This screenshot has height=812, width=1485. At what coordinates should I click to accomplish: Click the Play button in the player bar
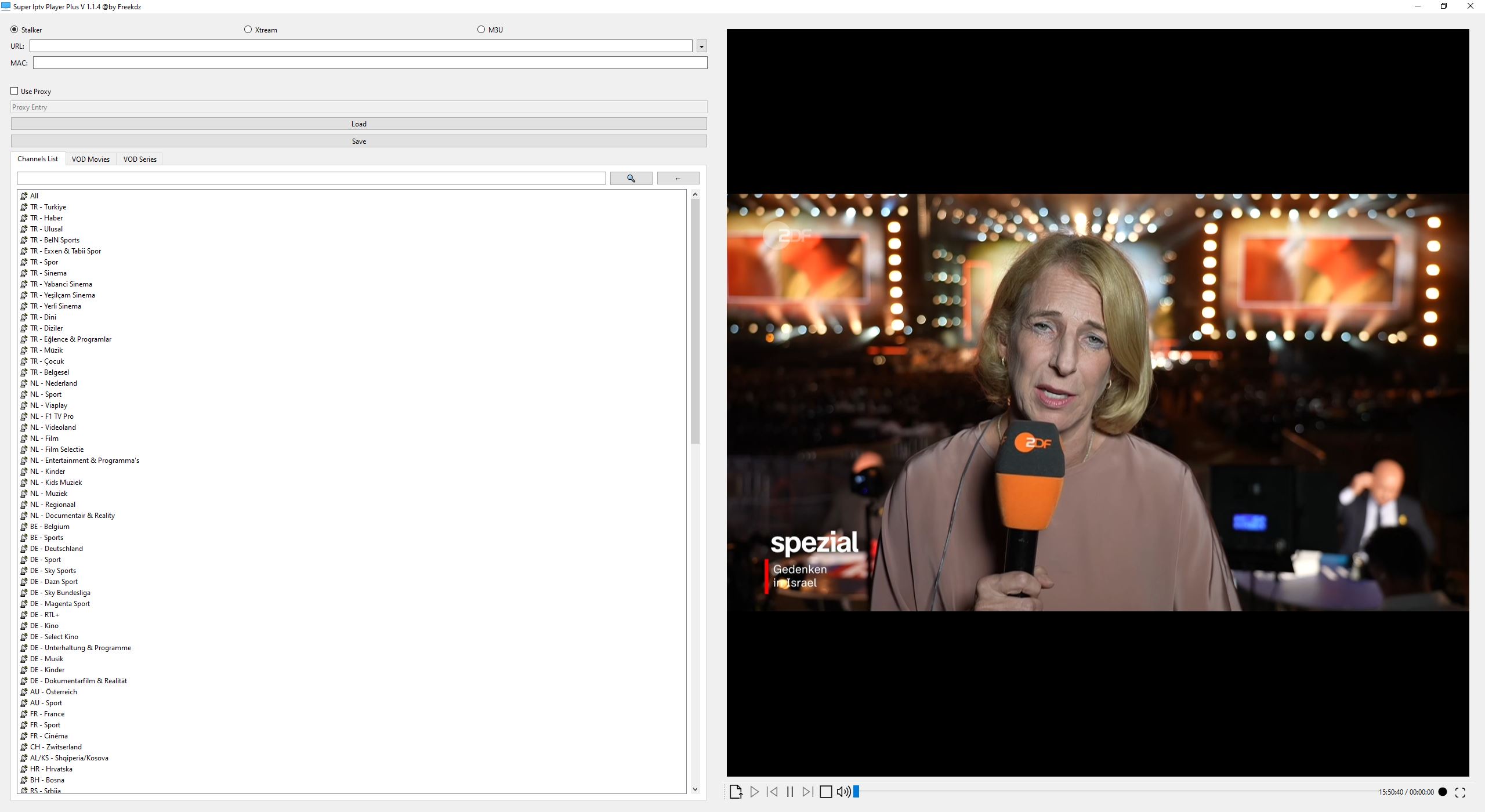click(x=754, y=792)
